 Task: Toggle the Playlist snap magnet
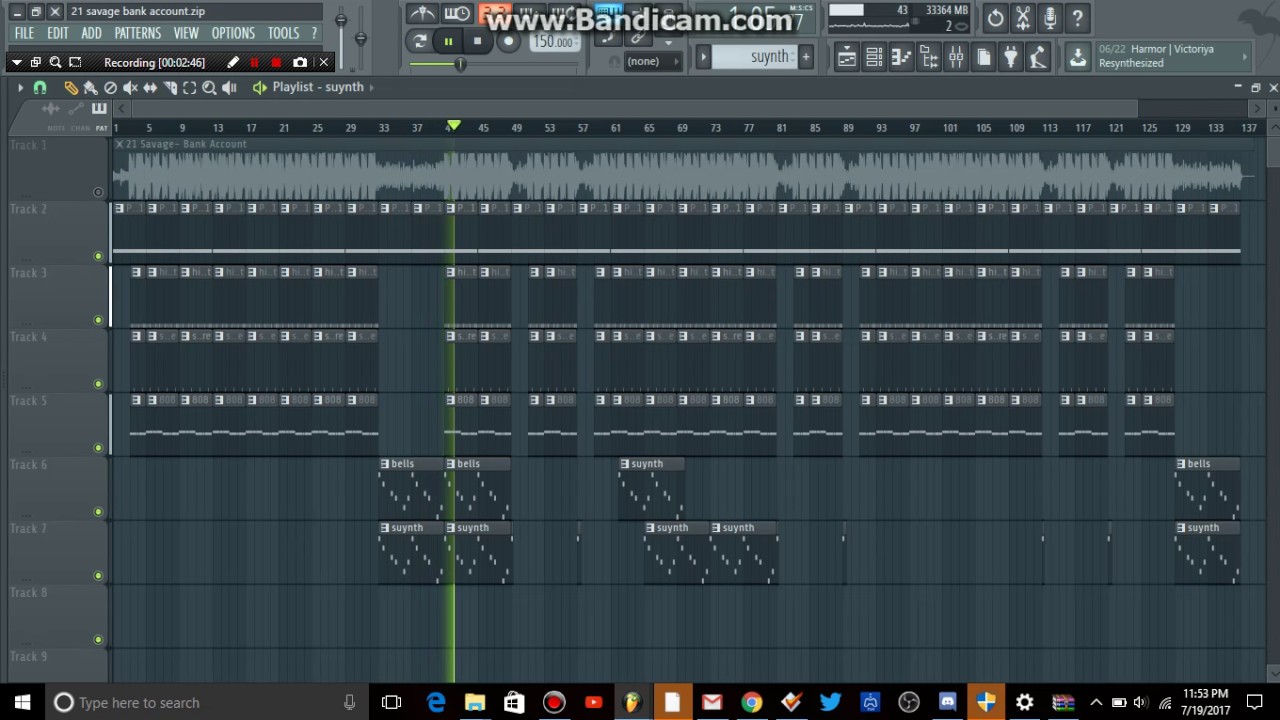[x=40, y=88]
